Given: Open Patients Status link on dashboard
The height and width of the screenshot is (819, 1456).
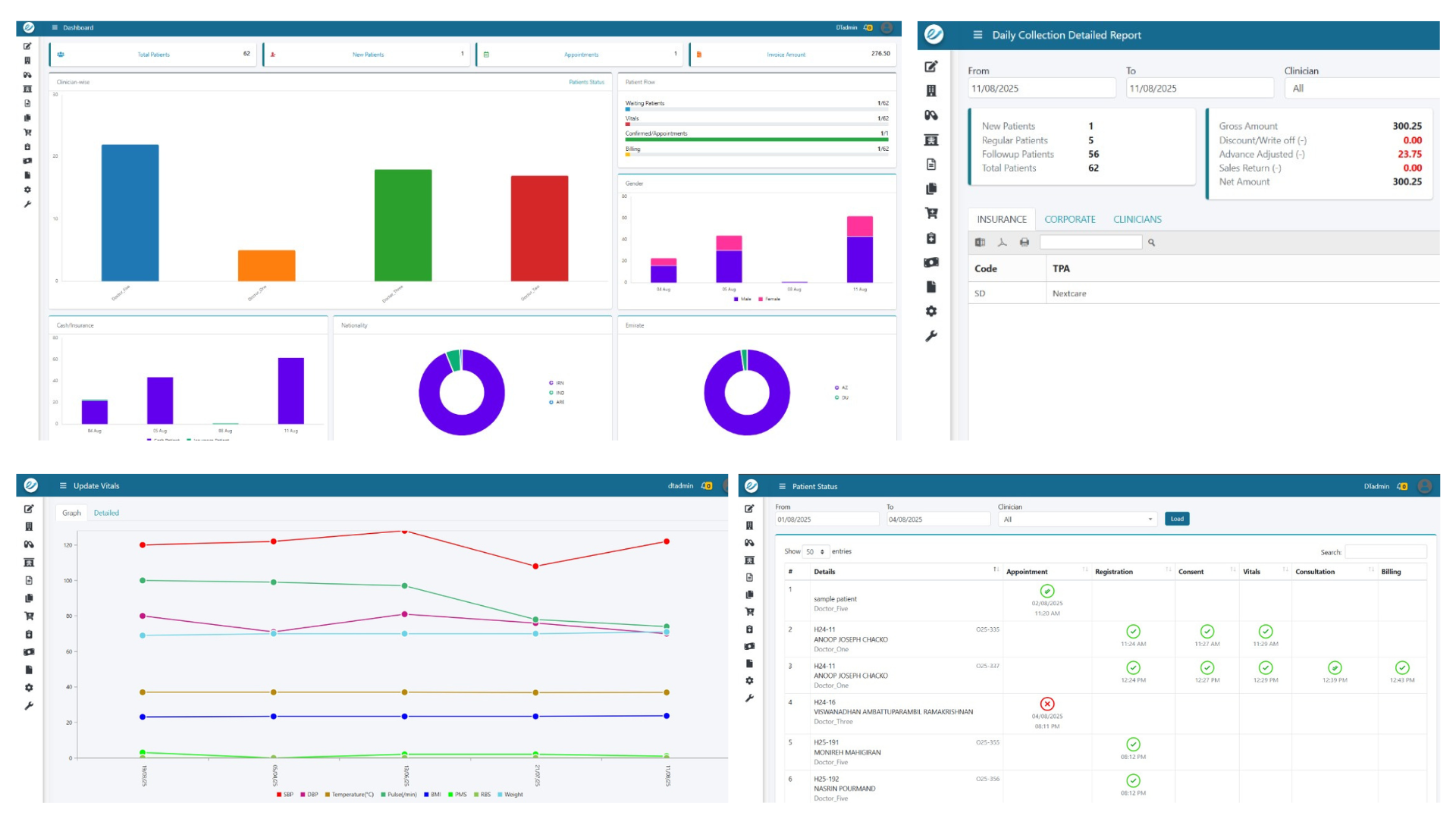Looking at the screenshot, I should (x=586, y=82).
